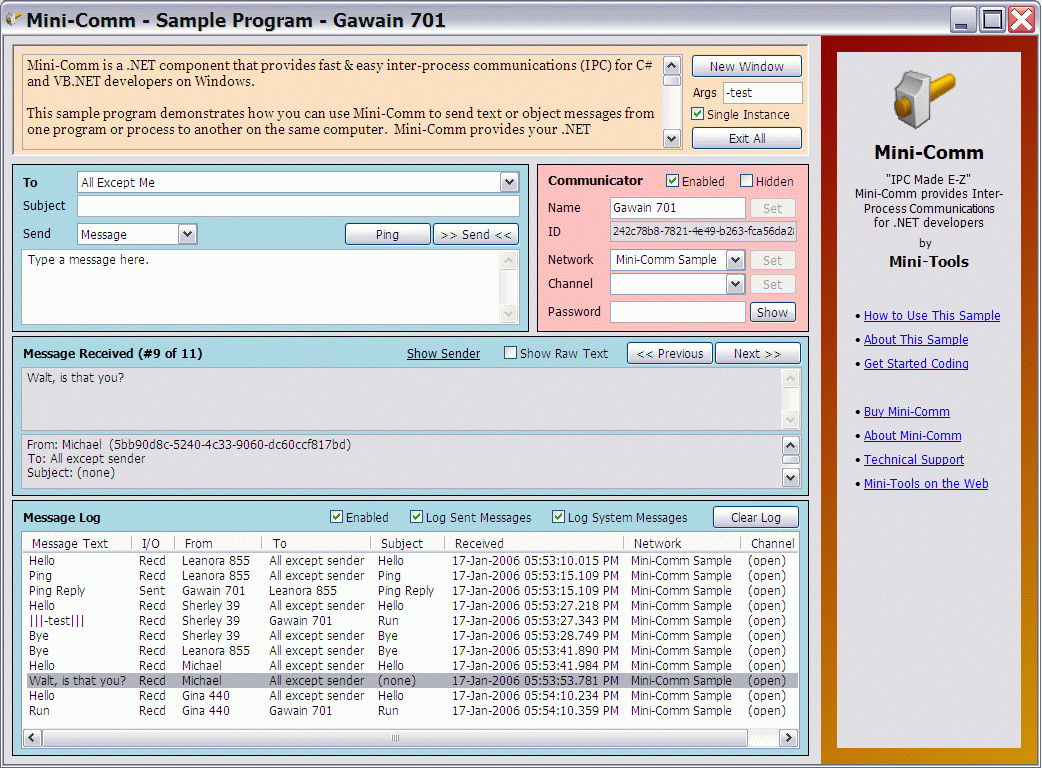Select the |||-test||| log row

(x=410, y=621)
